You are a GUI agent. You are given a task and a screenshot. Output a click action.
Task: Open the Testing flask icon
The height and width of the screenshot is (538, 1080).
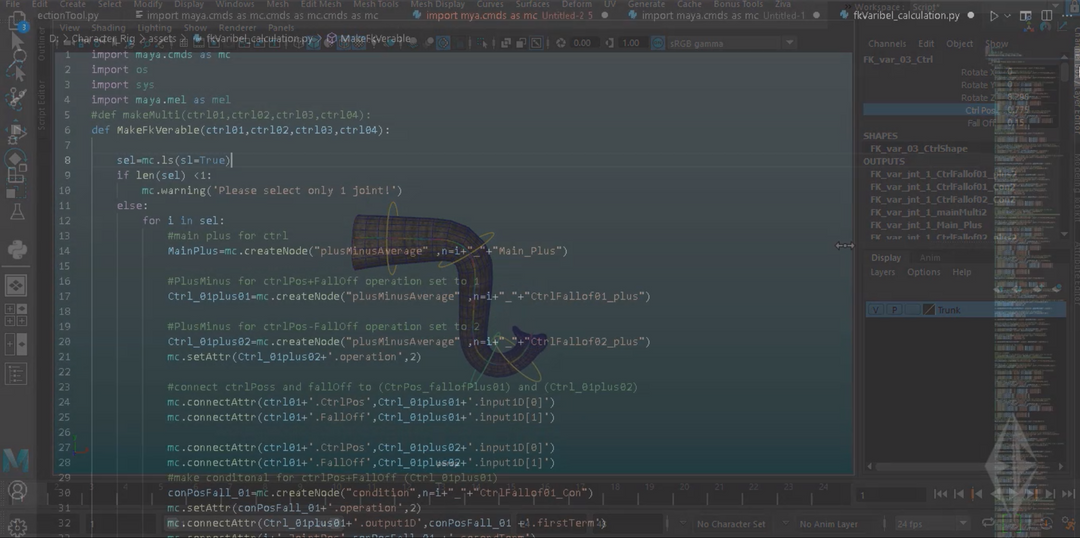click(17, 211)
